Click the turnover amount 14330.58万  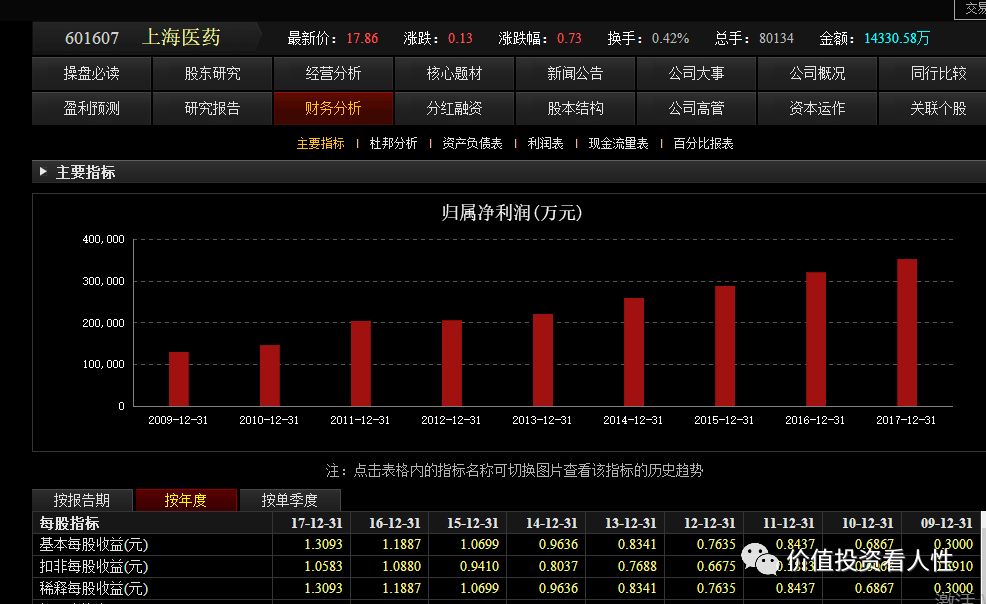897,38
